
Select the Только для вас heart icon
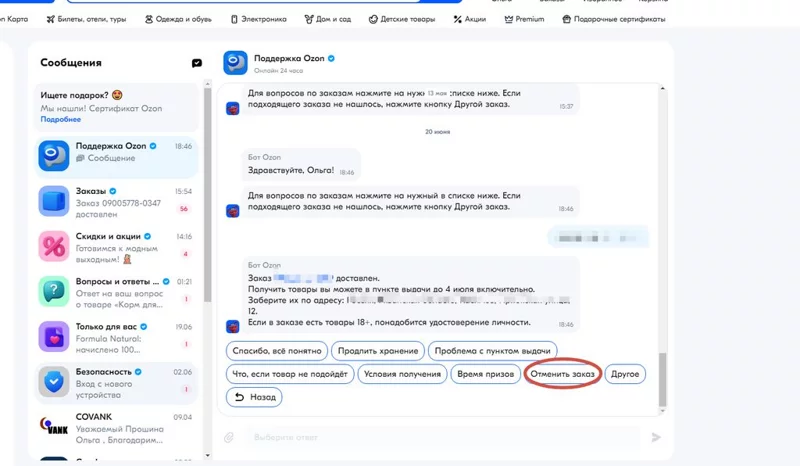tap(53, 336)
